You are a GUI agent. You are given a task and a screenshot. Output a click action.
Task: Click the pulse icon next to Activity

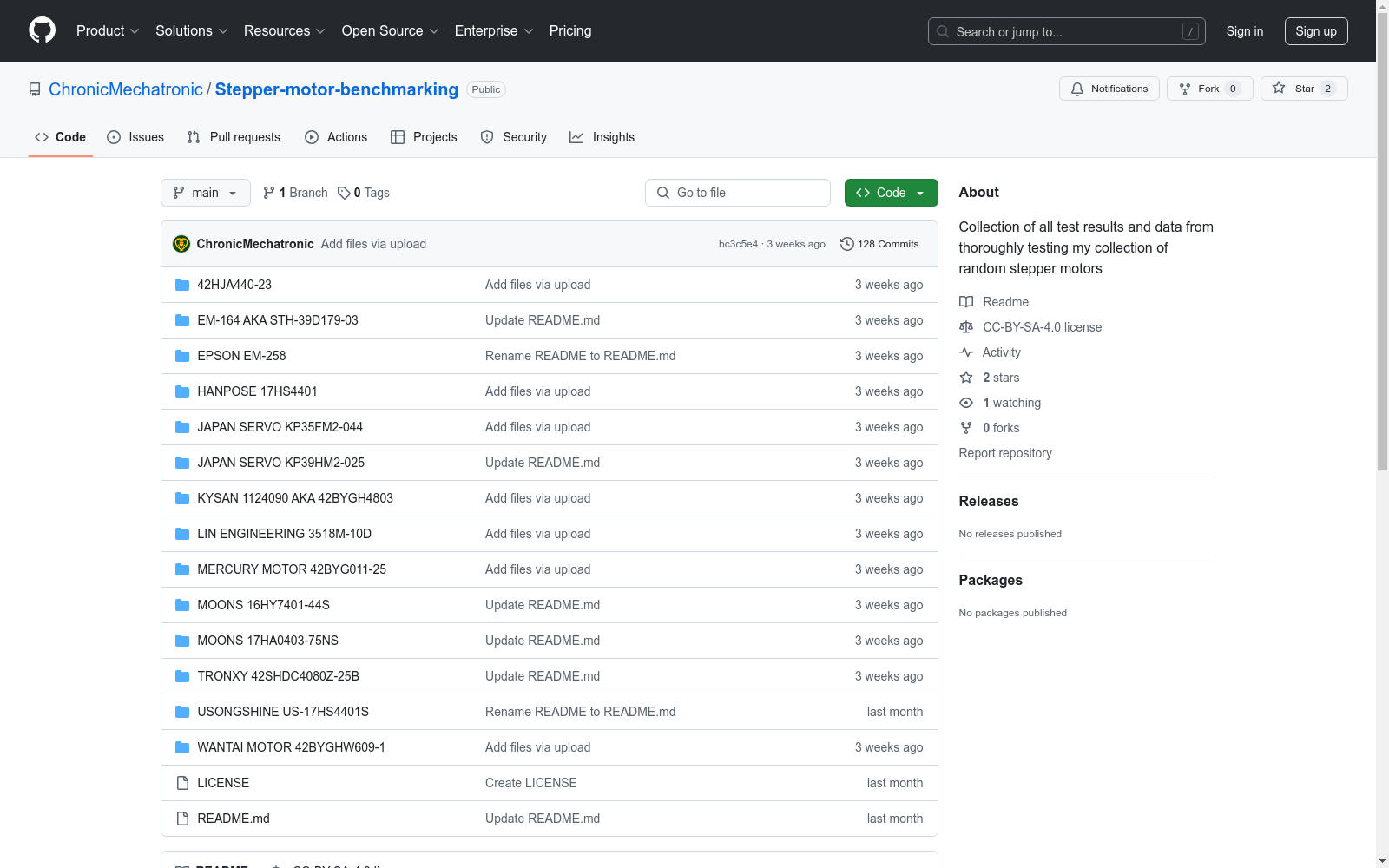click(966, 352)
